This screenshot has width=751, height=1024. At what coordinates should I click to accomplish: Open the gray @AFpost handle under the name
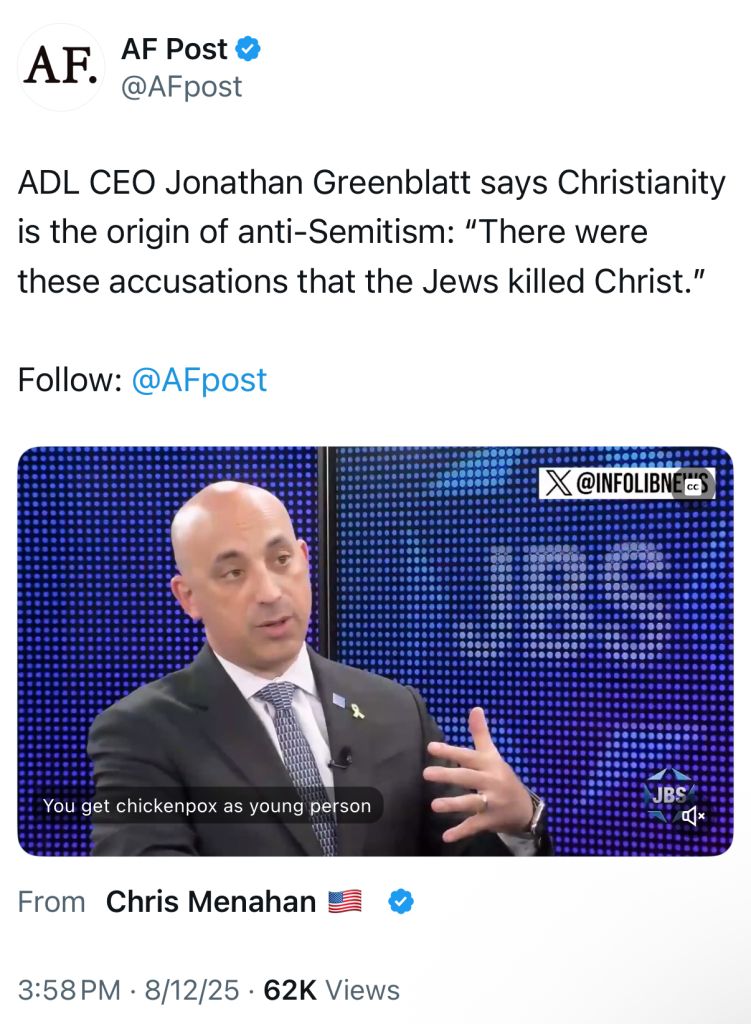182,86
